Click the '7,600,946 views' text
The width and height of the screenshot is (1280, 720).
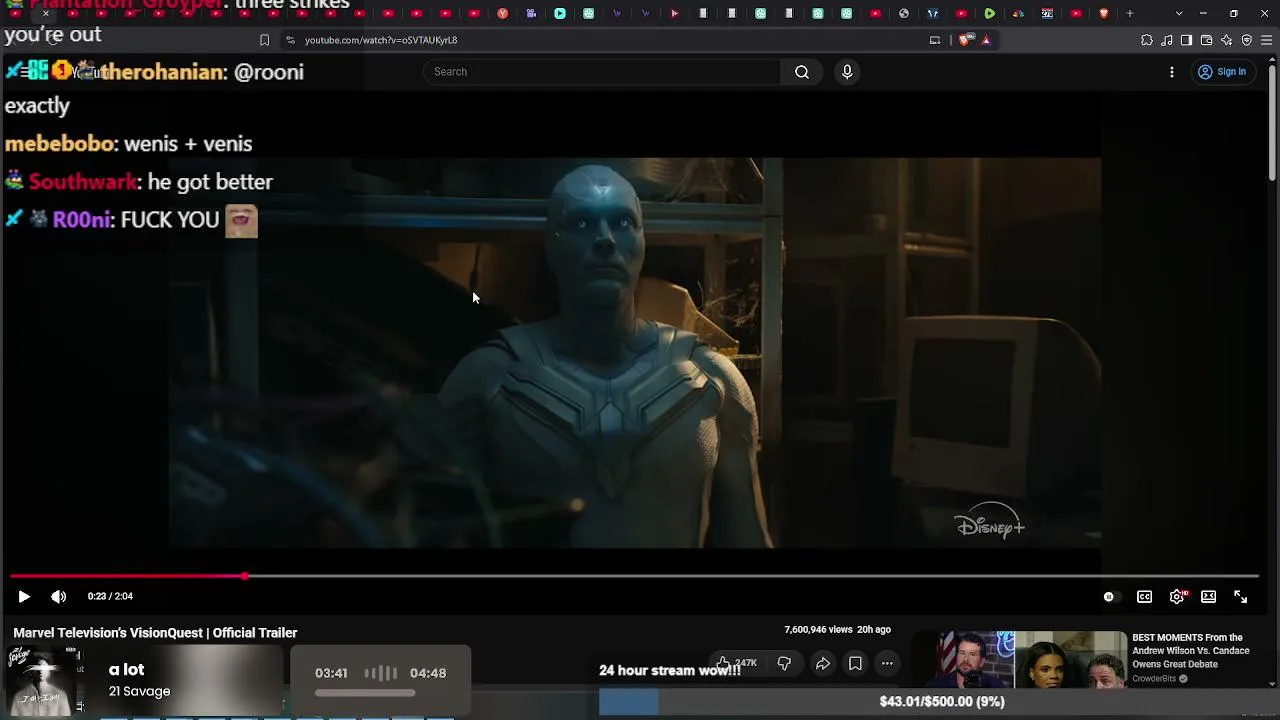pyautogui.click(x=818, y=630)
